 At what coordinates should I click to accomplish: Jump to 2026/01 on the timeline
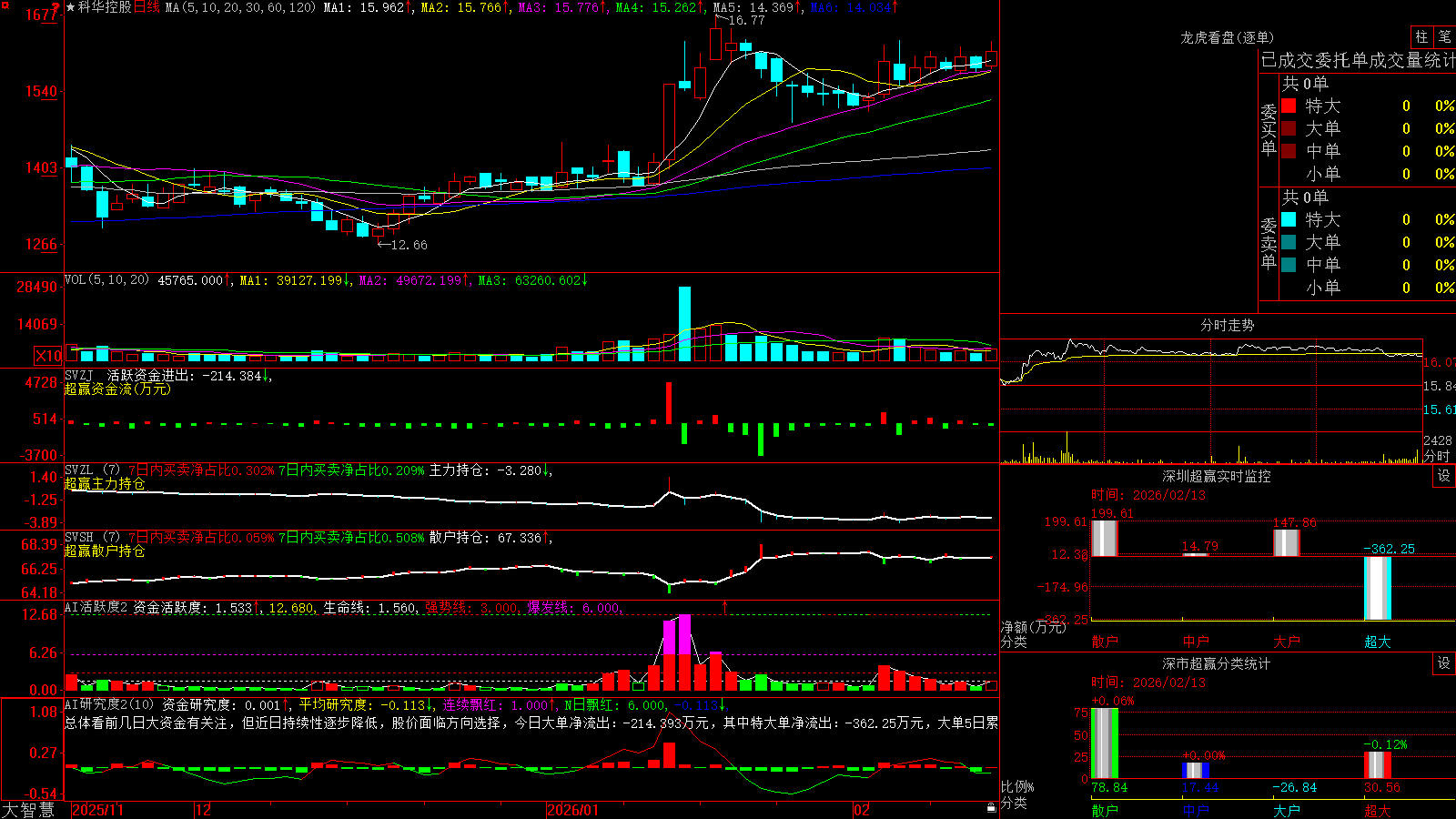coord(573,810)
